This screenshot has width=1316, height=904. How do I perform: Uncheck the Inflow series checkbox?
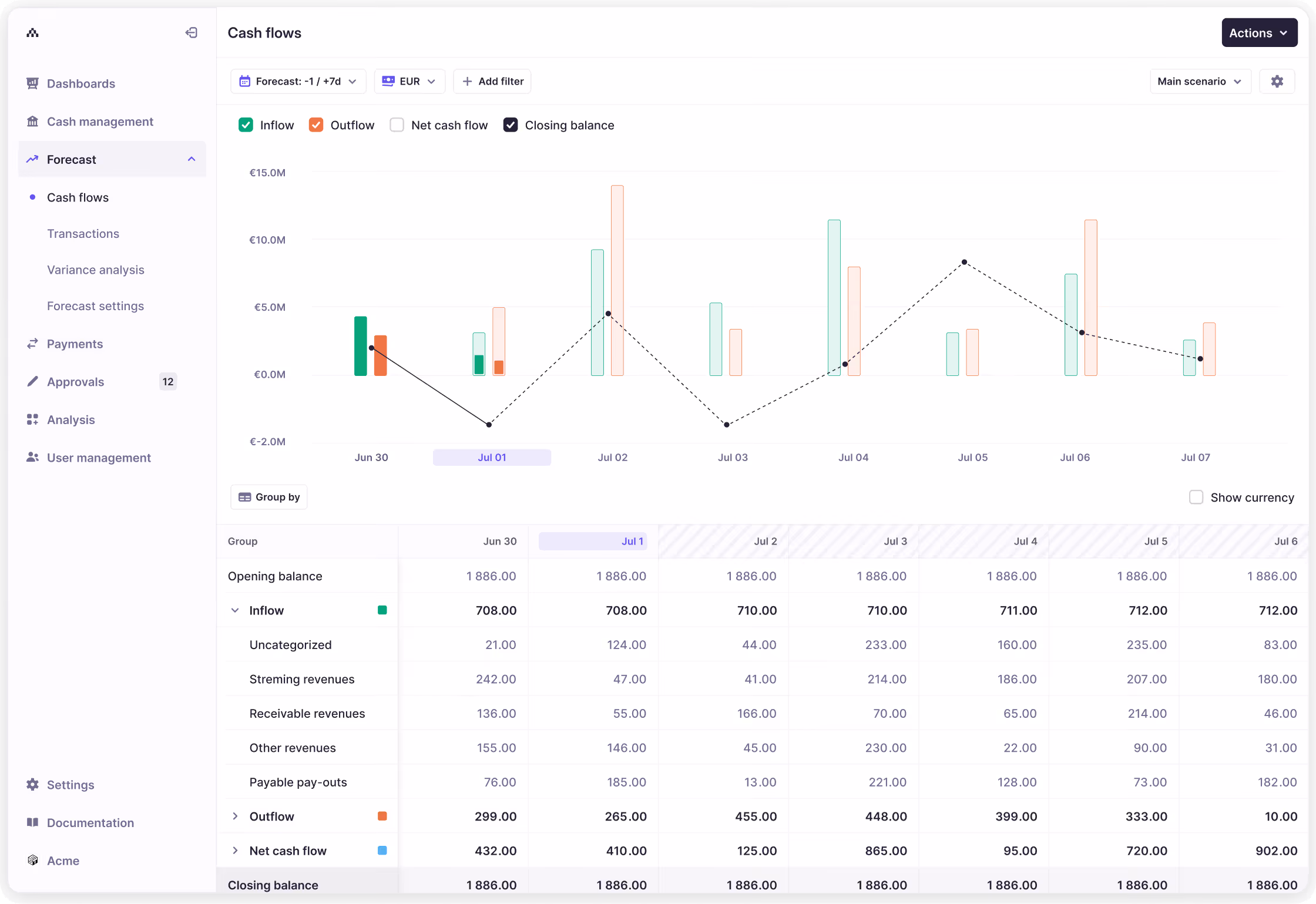pyautogui.click(x=246, y=125)
